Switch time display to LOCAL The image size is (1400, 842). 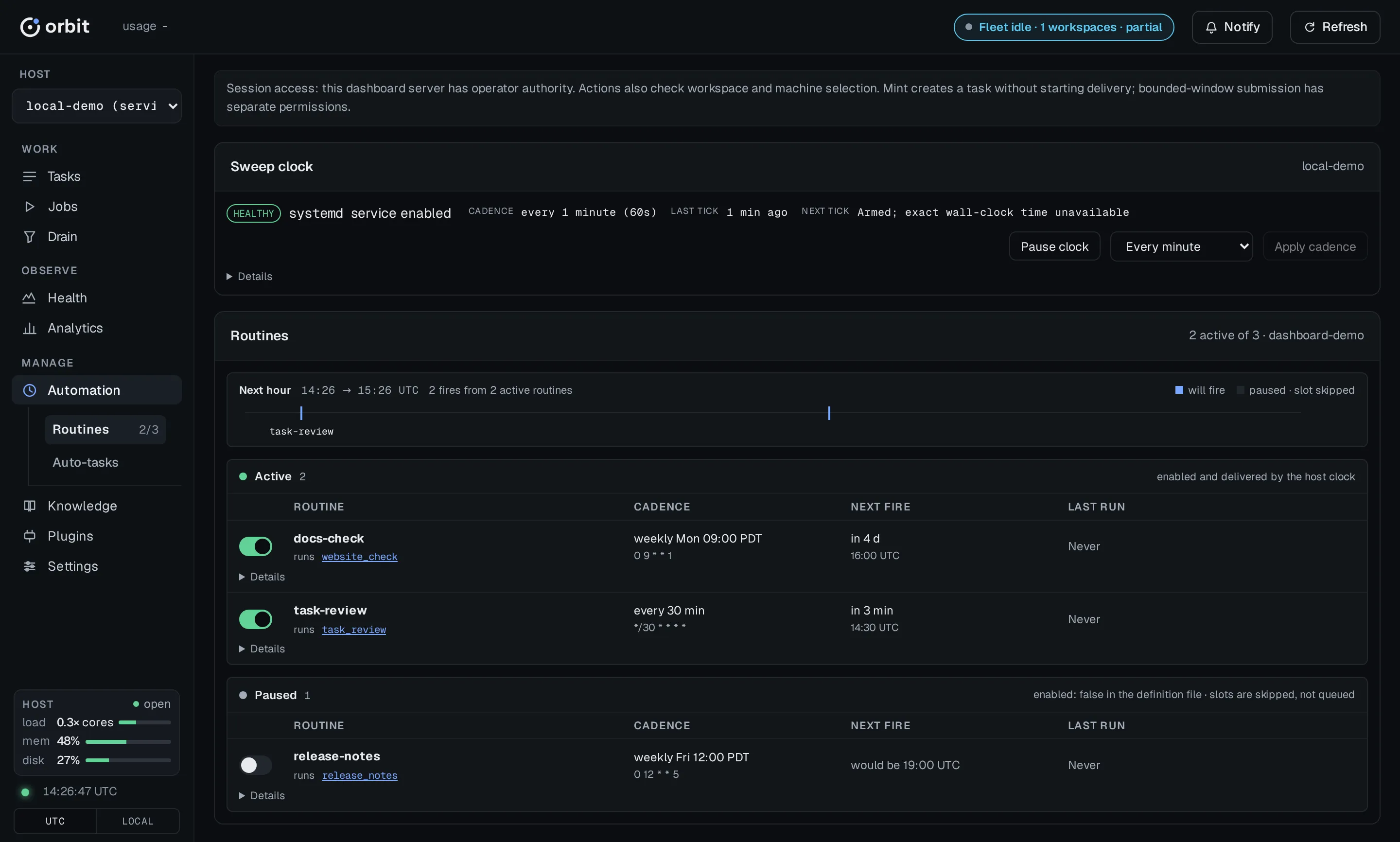[x=138, y=821]
